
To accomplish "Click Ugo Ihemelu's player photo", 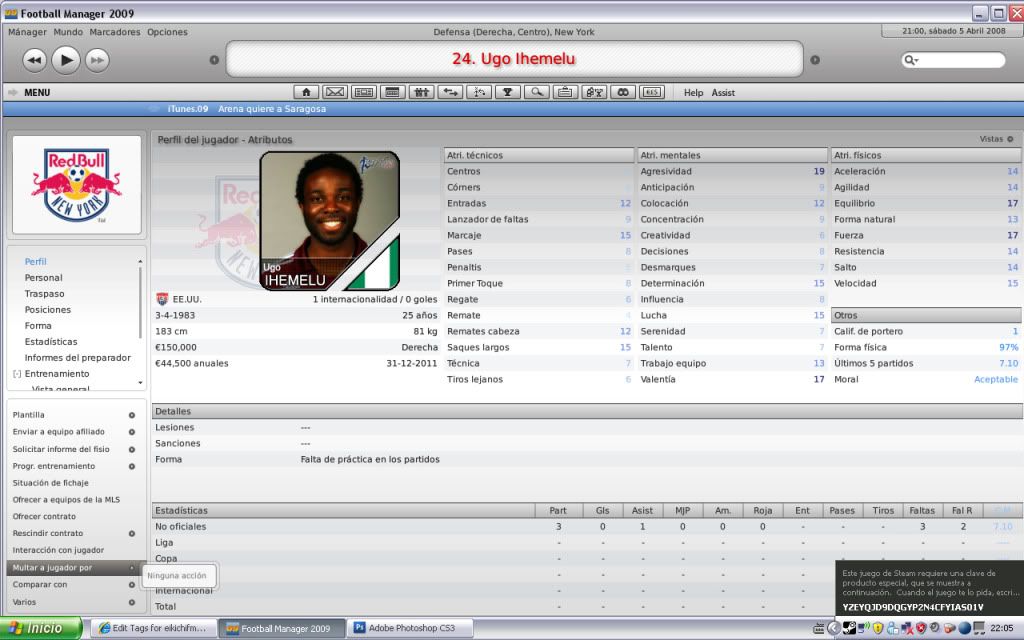I will (x=330, y=221).
